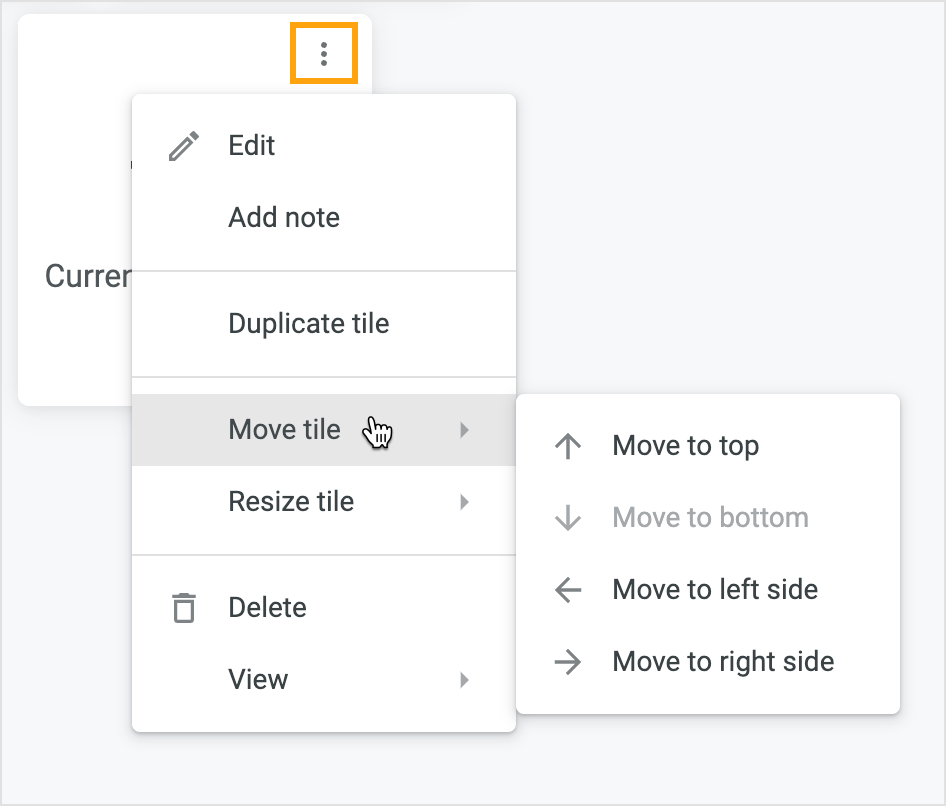The height and width of the screenshot is (806, 946).
Task: Choose the Move to left side text
Action: 715,590
